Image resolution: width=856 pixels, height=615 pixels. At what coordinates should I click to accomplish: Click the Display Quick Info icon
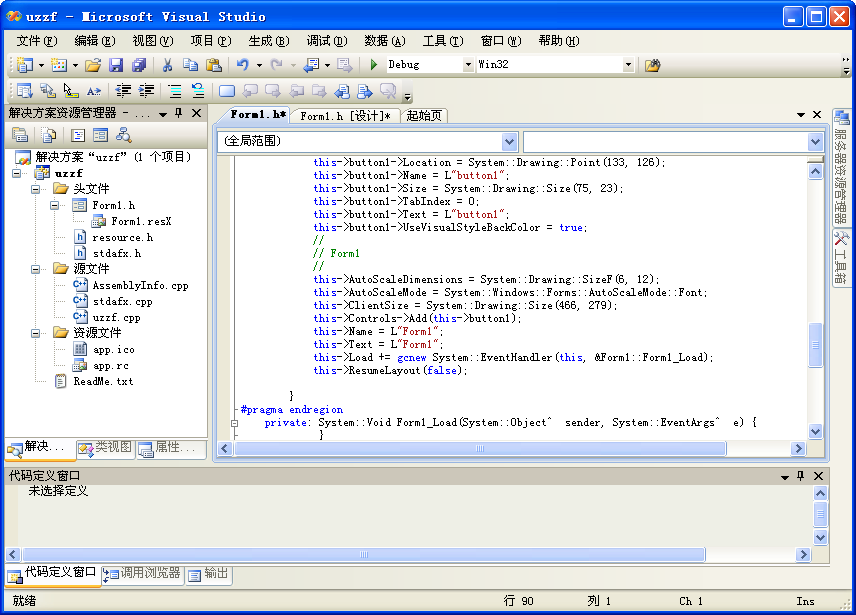(70, 91)
